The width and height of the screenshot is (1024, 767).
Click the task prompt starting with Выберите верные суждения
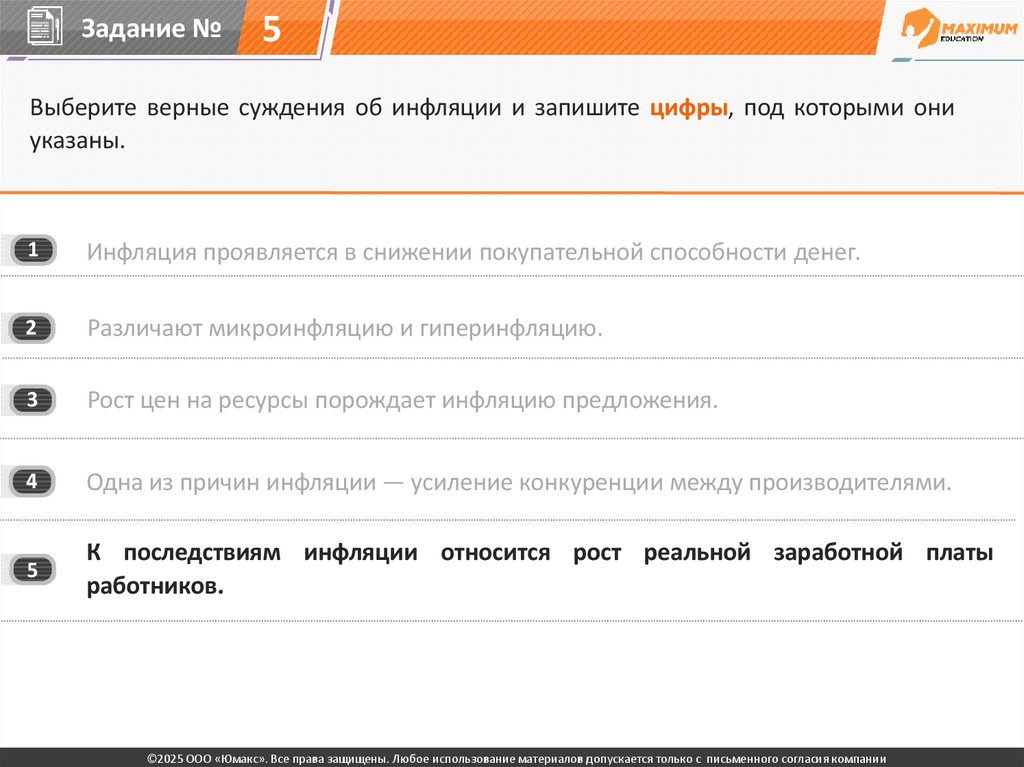492,123
